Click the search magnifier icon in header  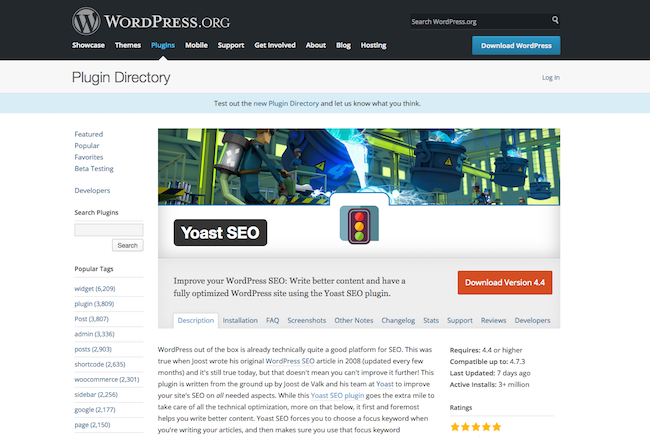pos(555,20)
